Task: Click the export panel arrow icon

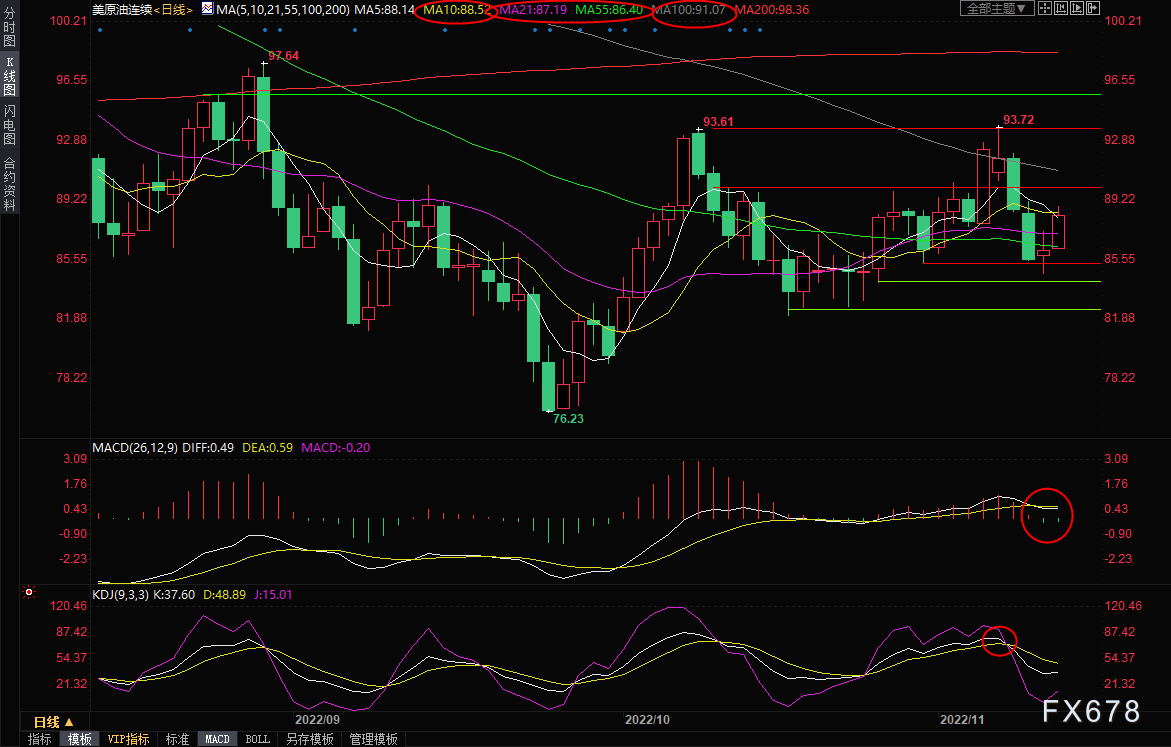Action: [x=1093, y=8]
